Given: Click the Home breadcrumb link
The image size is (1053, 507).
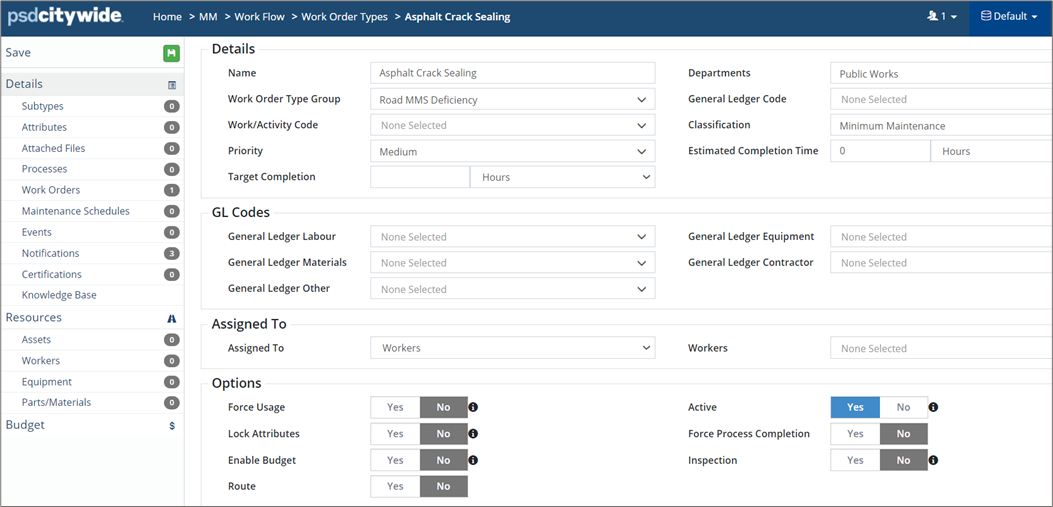Looking at the screenshot, I should point(167,17).
